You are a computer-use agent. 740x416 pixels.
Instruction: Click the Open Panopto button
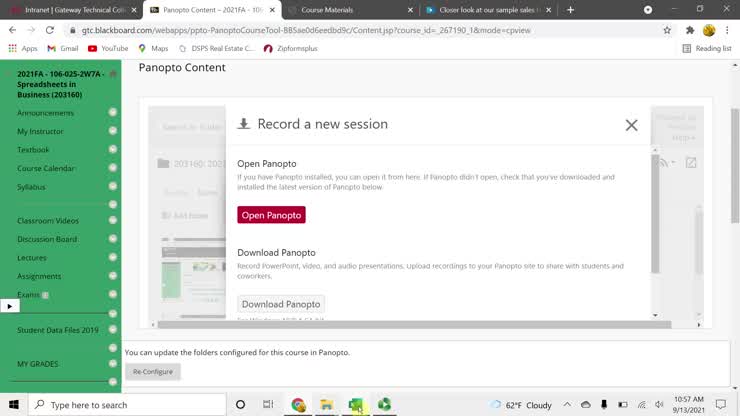(x=271, y=215)
